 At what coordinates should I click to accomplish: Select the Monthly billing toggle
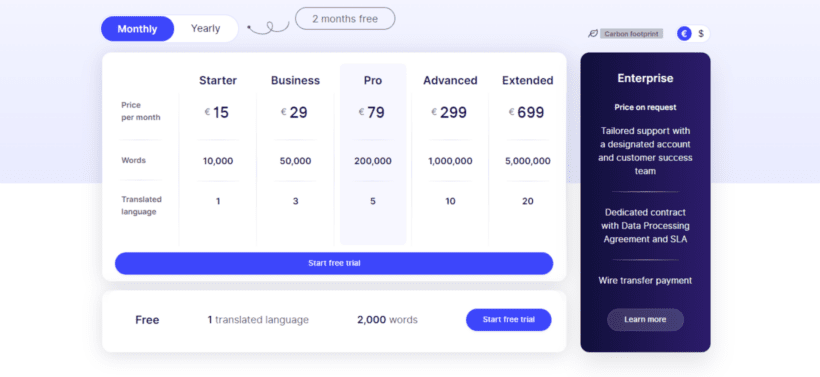click(138, 29)
